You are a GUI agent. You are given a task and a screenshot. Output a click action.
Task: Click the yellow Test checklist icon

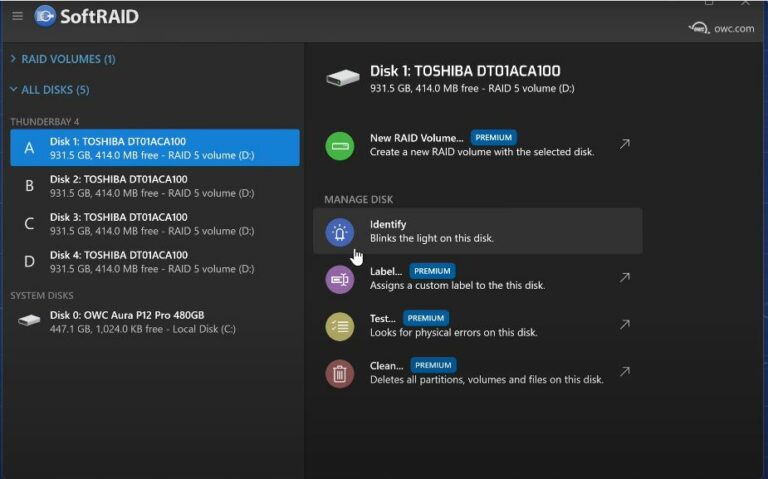pyautogui.click(x=340, y=326)
